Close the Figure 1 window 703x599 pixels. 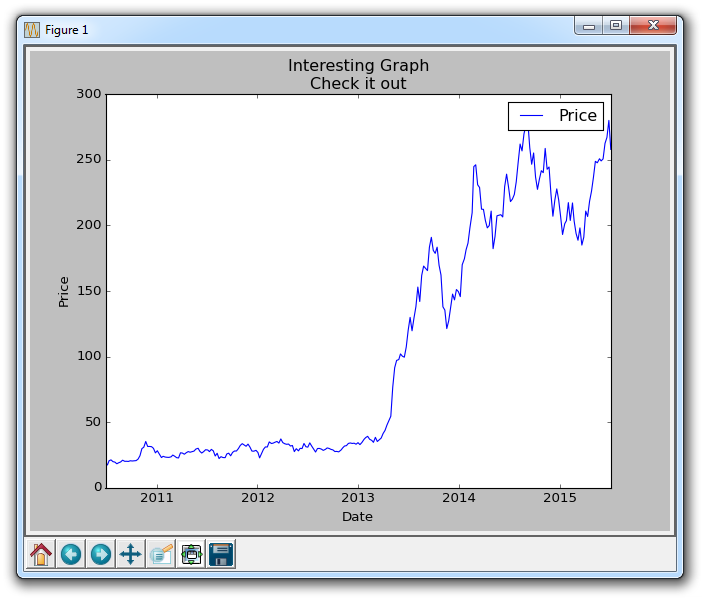[x=655, y=26]
